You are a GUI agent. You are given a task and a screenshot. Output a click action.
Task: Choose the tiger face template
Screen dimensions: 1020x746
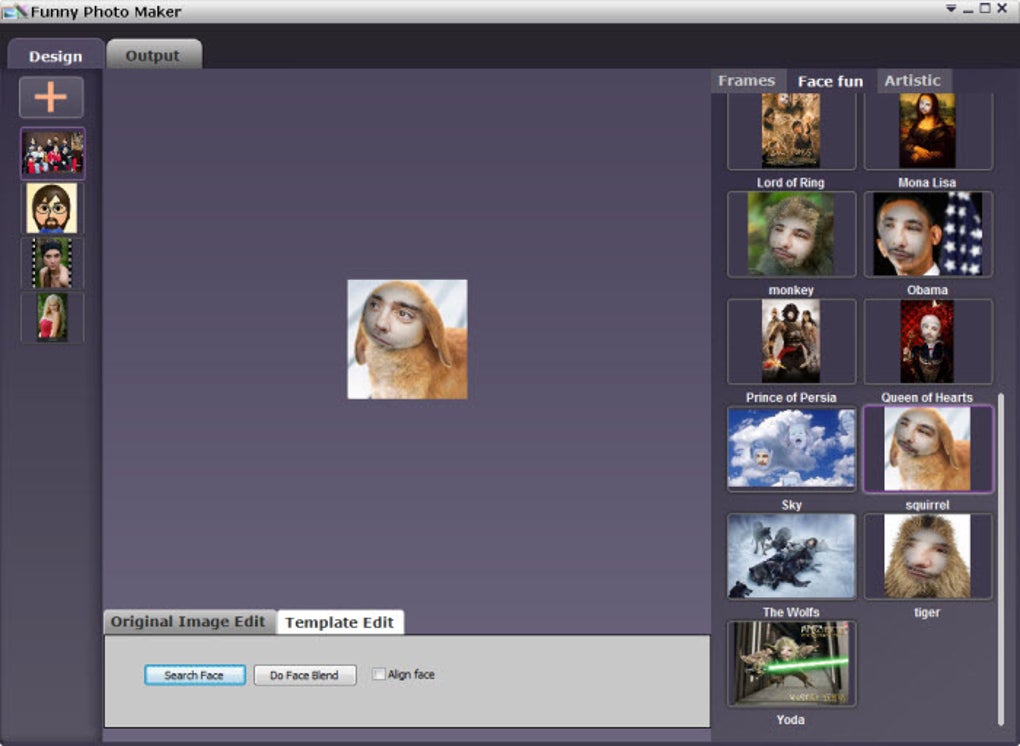[x=928, y=556]
